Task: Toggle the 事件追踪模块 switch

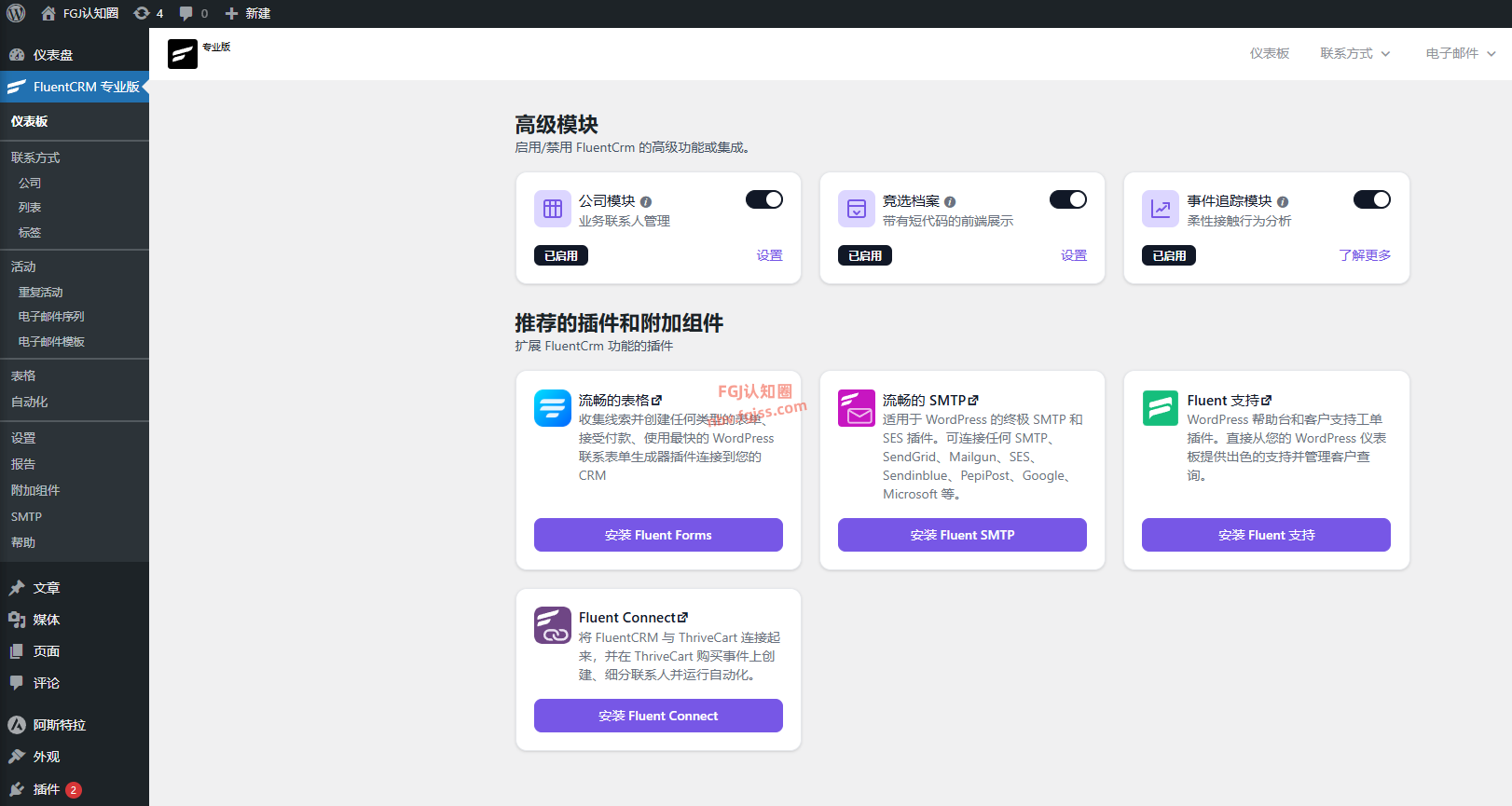Action: click(1372, 199)
